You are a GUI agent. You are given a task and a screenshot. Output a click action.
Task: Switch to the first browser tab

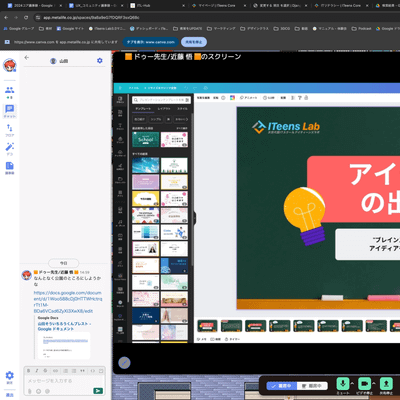coord(33,6)
